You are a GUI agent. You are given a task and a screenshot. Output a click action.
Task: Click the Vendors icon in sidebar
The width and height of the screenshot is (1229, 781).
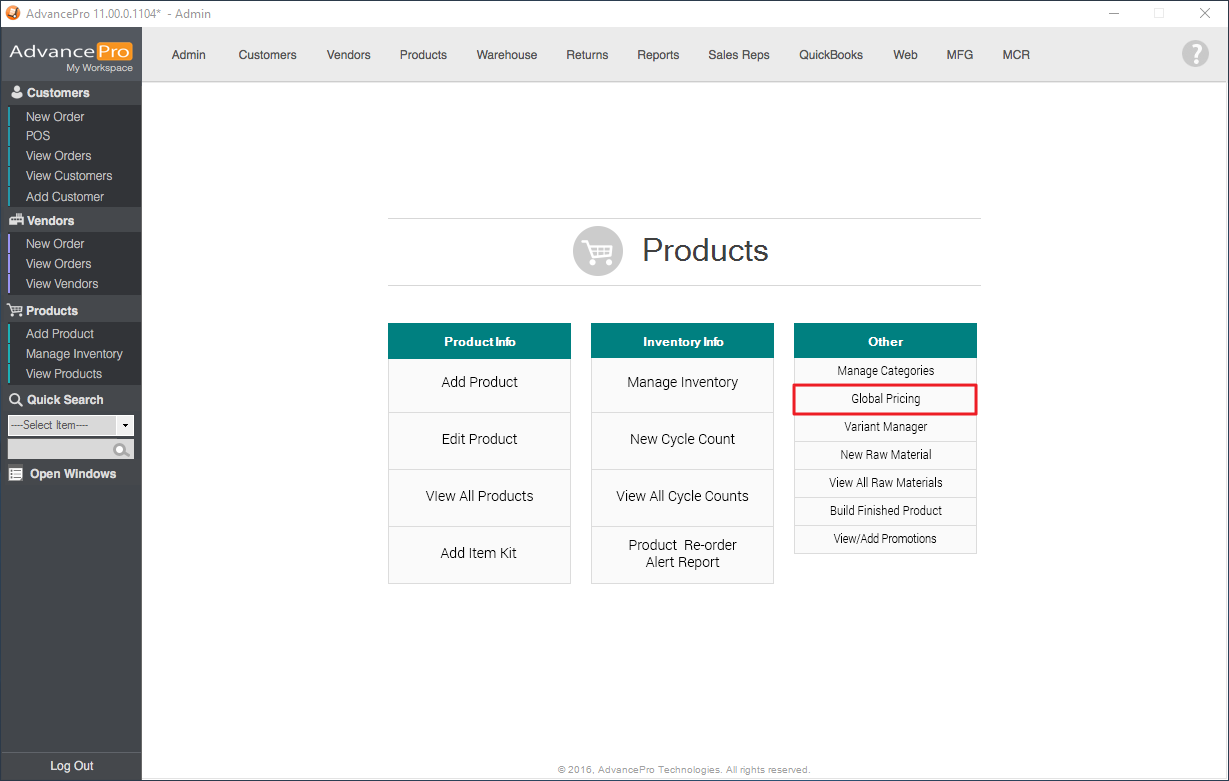(x=16, y=221)
